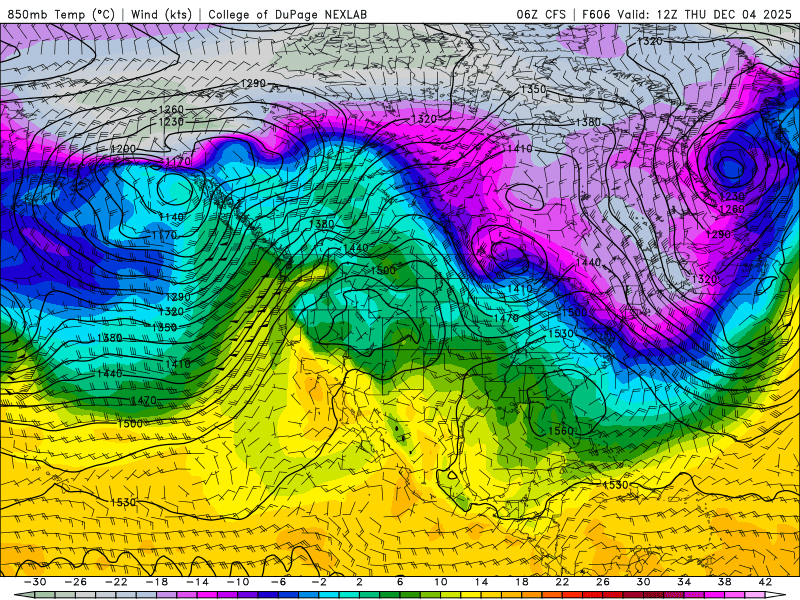Image resolution: width=800 pixels, height=600 pixels.
Task: Click the 1560 contour label
Action: click(x=561, y=431)
